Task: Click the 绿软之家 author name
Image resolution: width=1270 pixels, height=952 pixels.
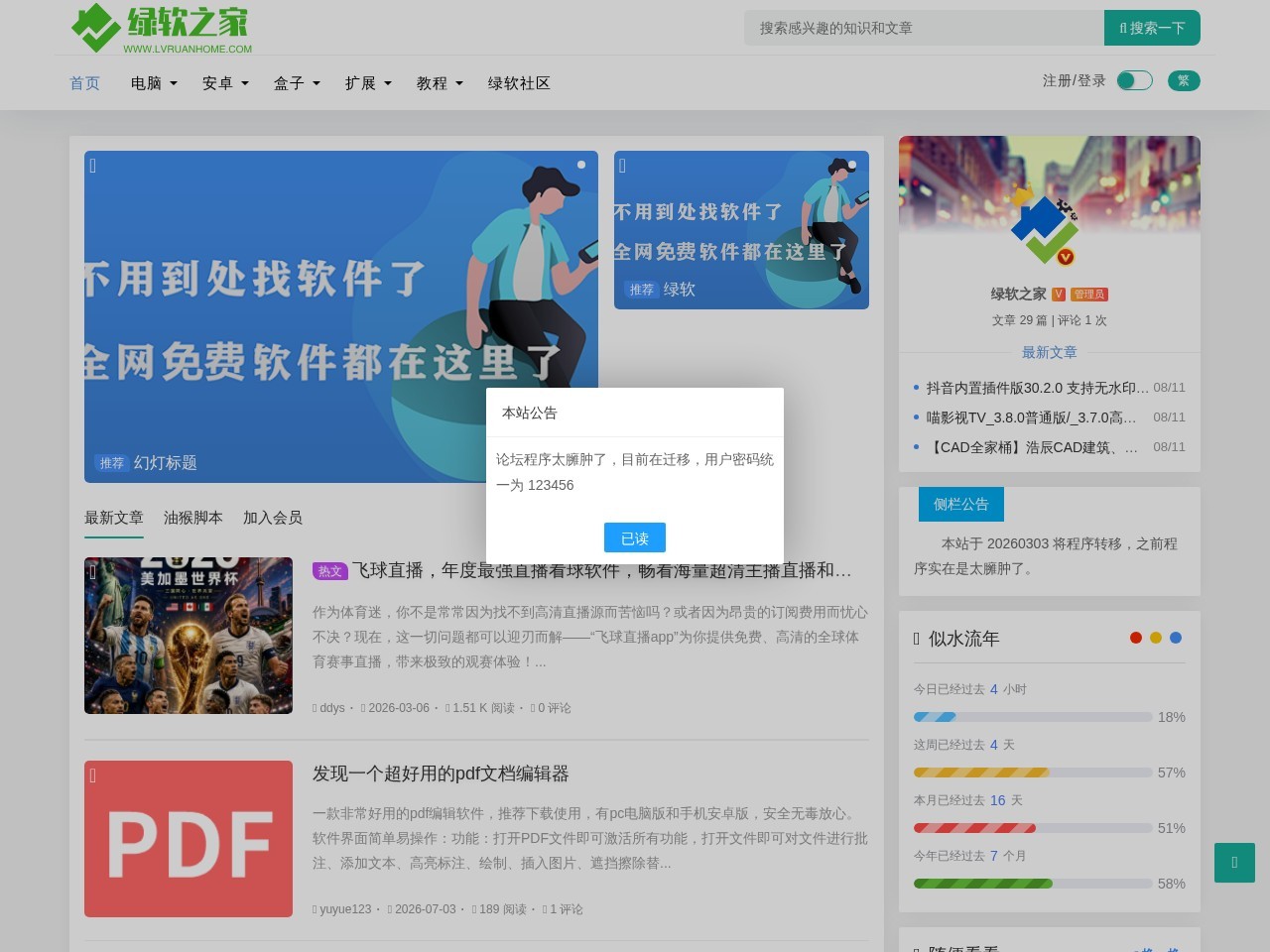Action: [x=1018, y=294]
